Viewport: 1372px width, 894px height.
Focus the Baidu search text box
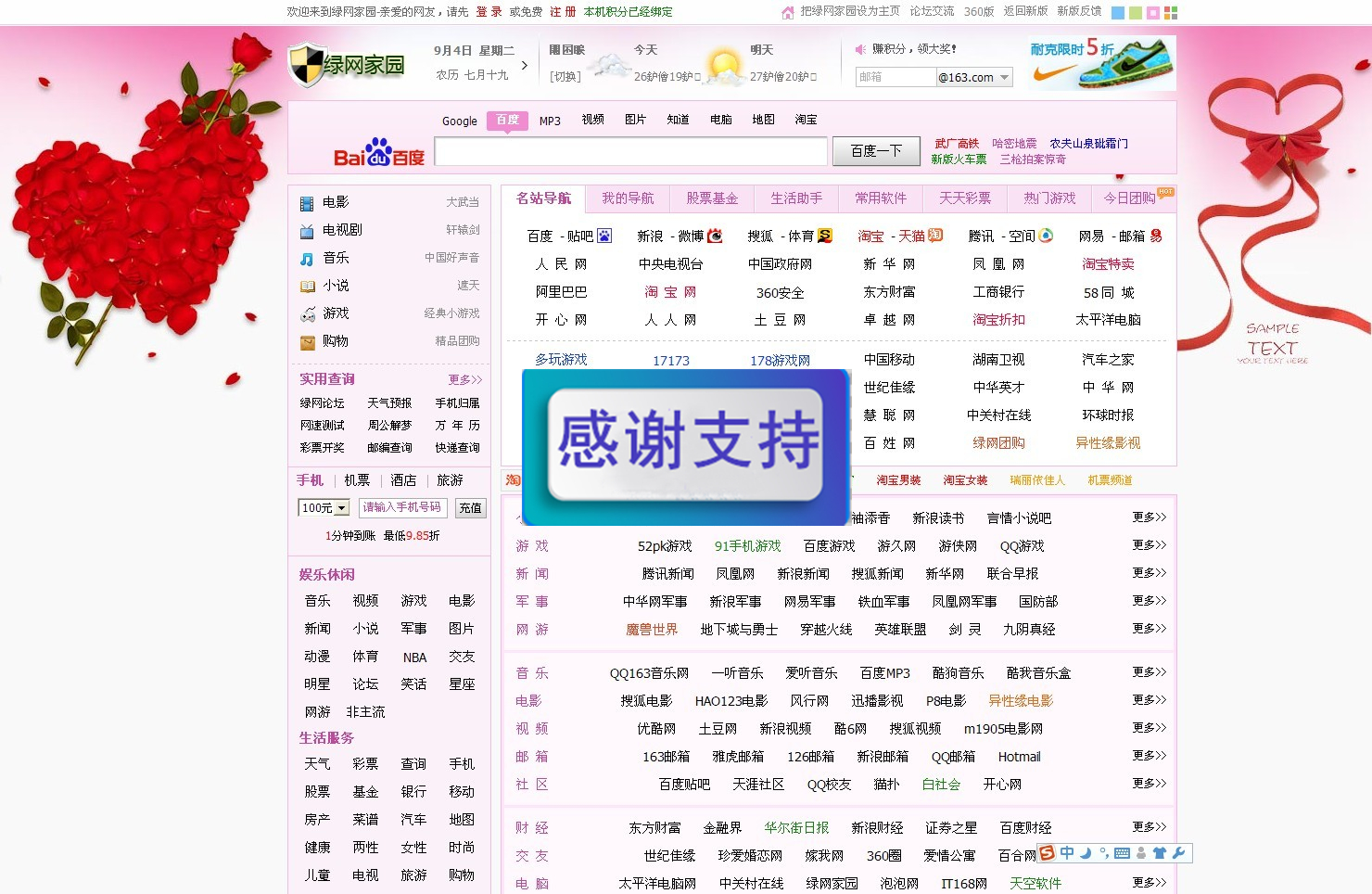[630, 151]
